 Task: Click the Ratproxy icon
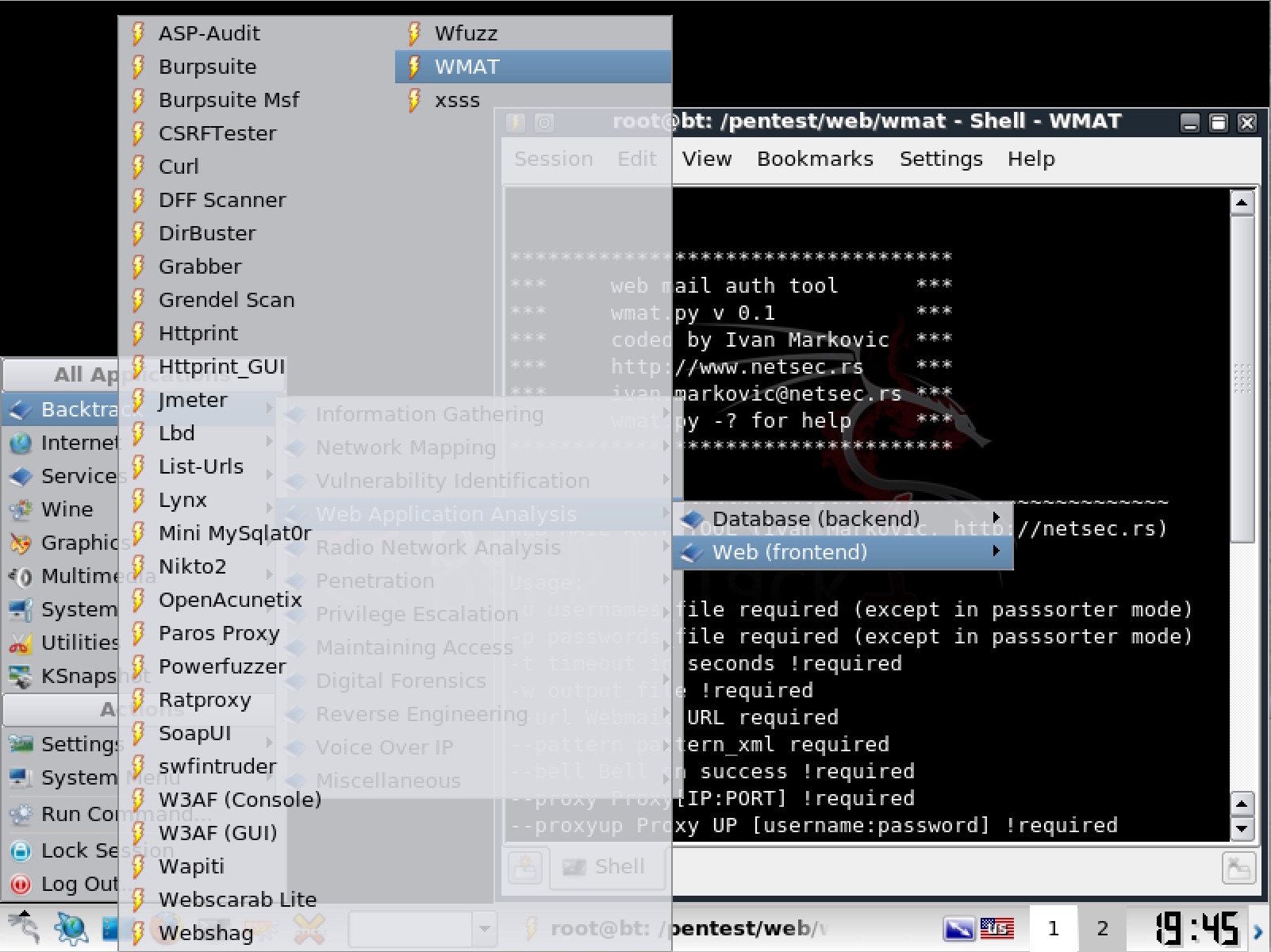(x=138, y=700)
